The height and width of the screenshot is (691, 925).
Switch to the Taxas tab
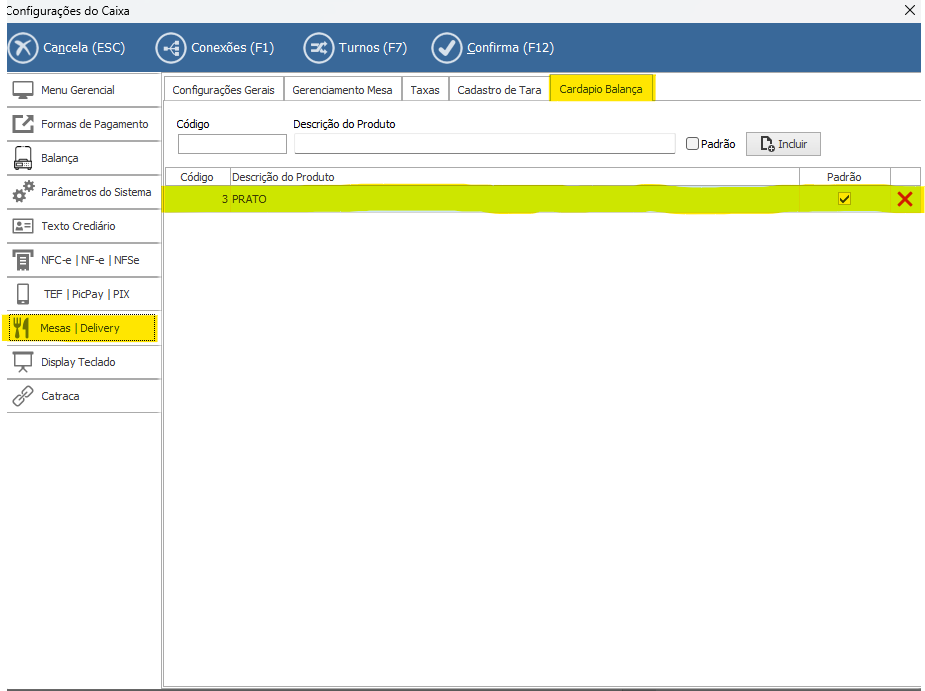425,90
